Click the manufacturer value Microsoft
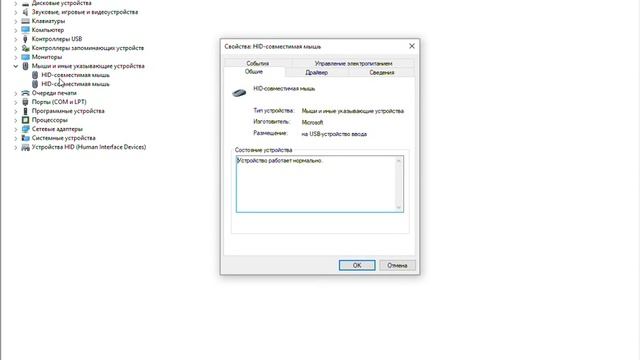Screen dimensions: 640x360 pos(312,122)
